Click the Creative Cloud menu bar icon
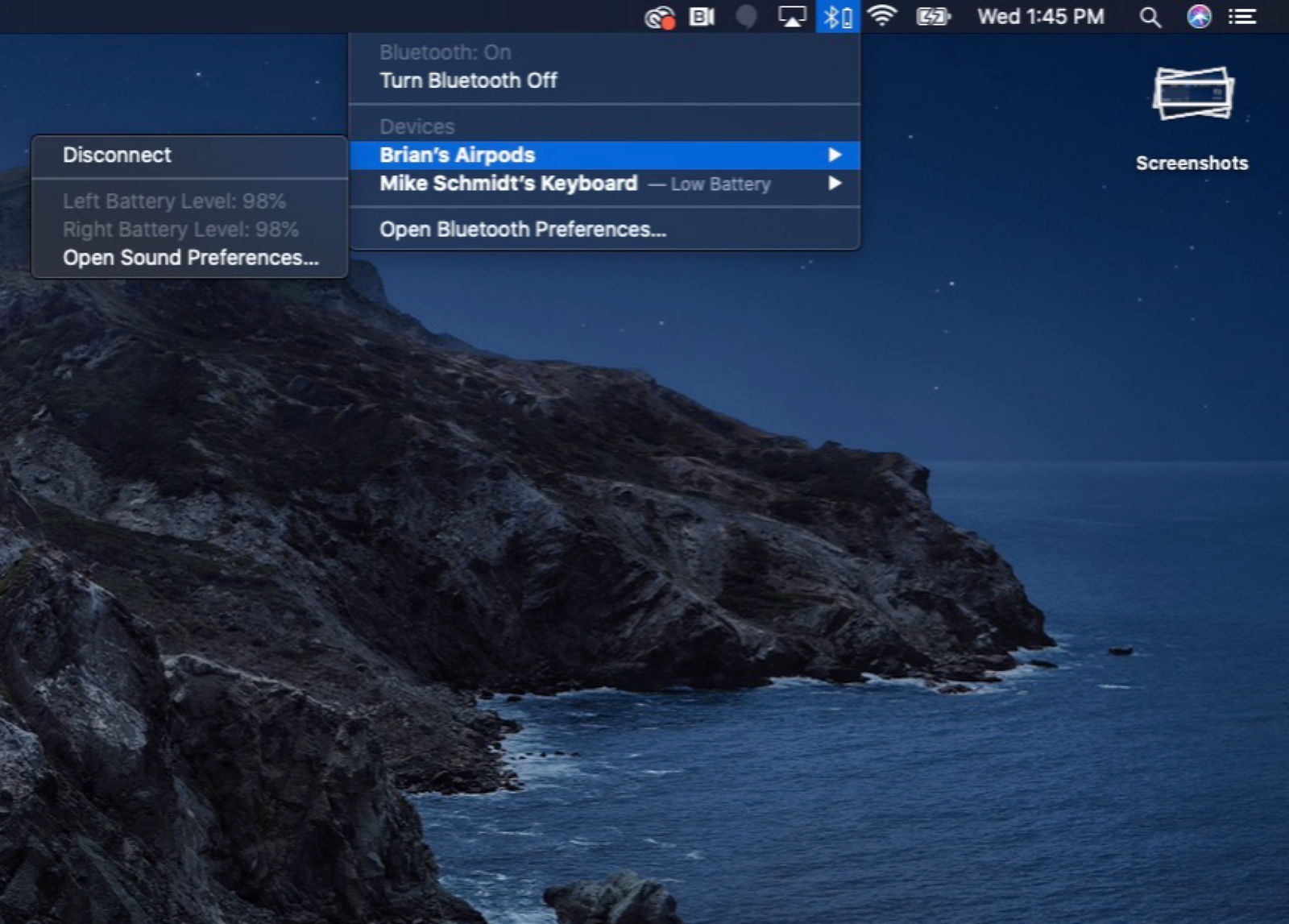This screenshot has height=924, width=1289. click(660, 17)
